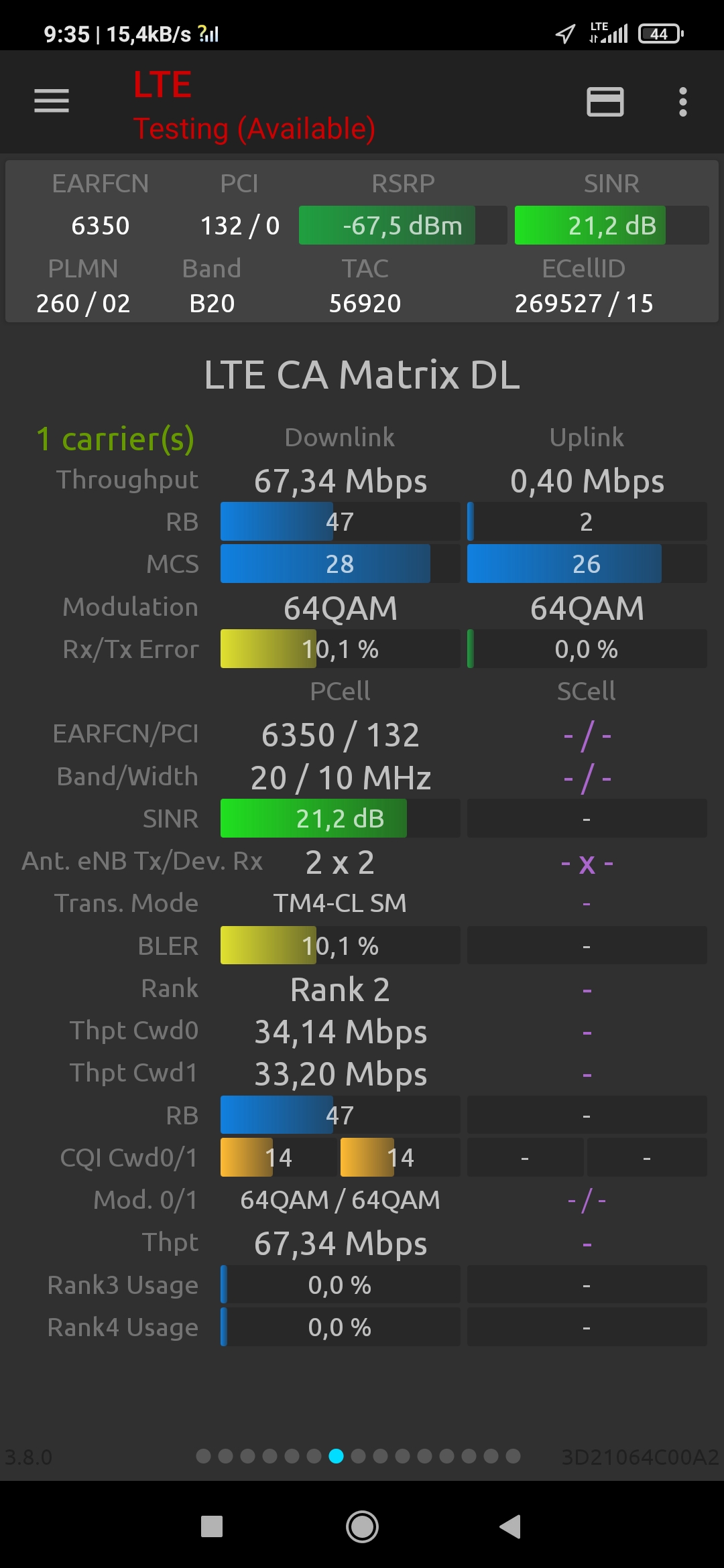The image size is (724, 1568).
Task: Tap the ECellID value 269527 / 15
Action: (x=583, y=304)
